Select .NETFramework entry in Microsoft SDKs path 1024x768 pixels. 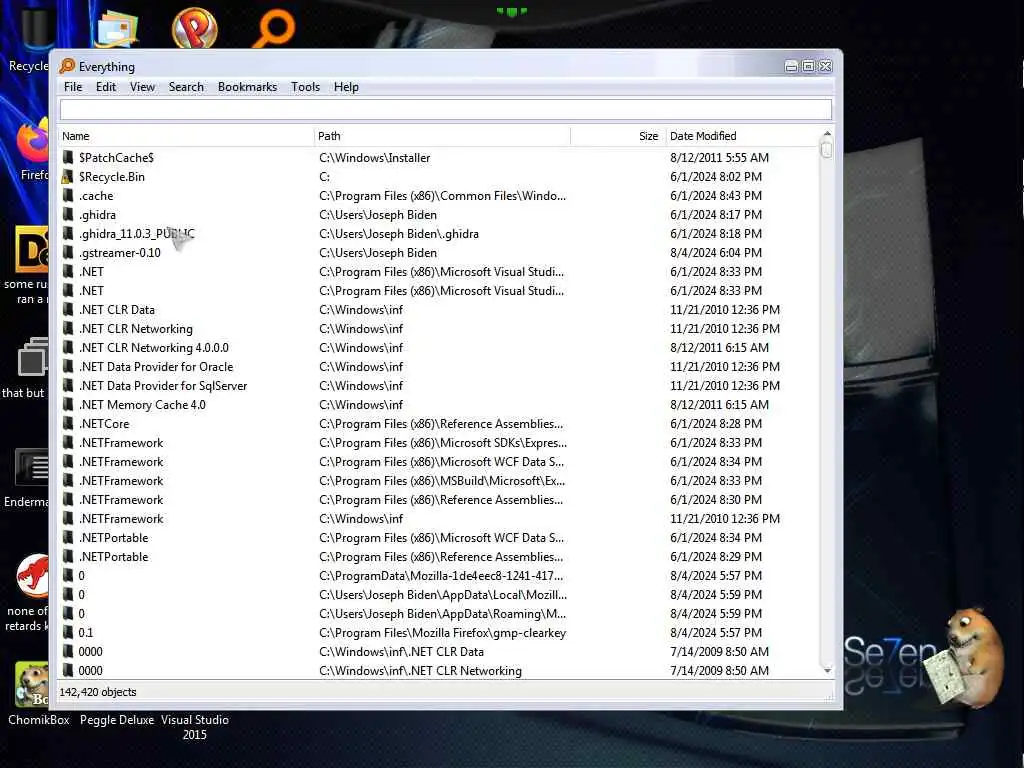click(121, 442)
